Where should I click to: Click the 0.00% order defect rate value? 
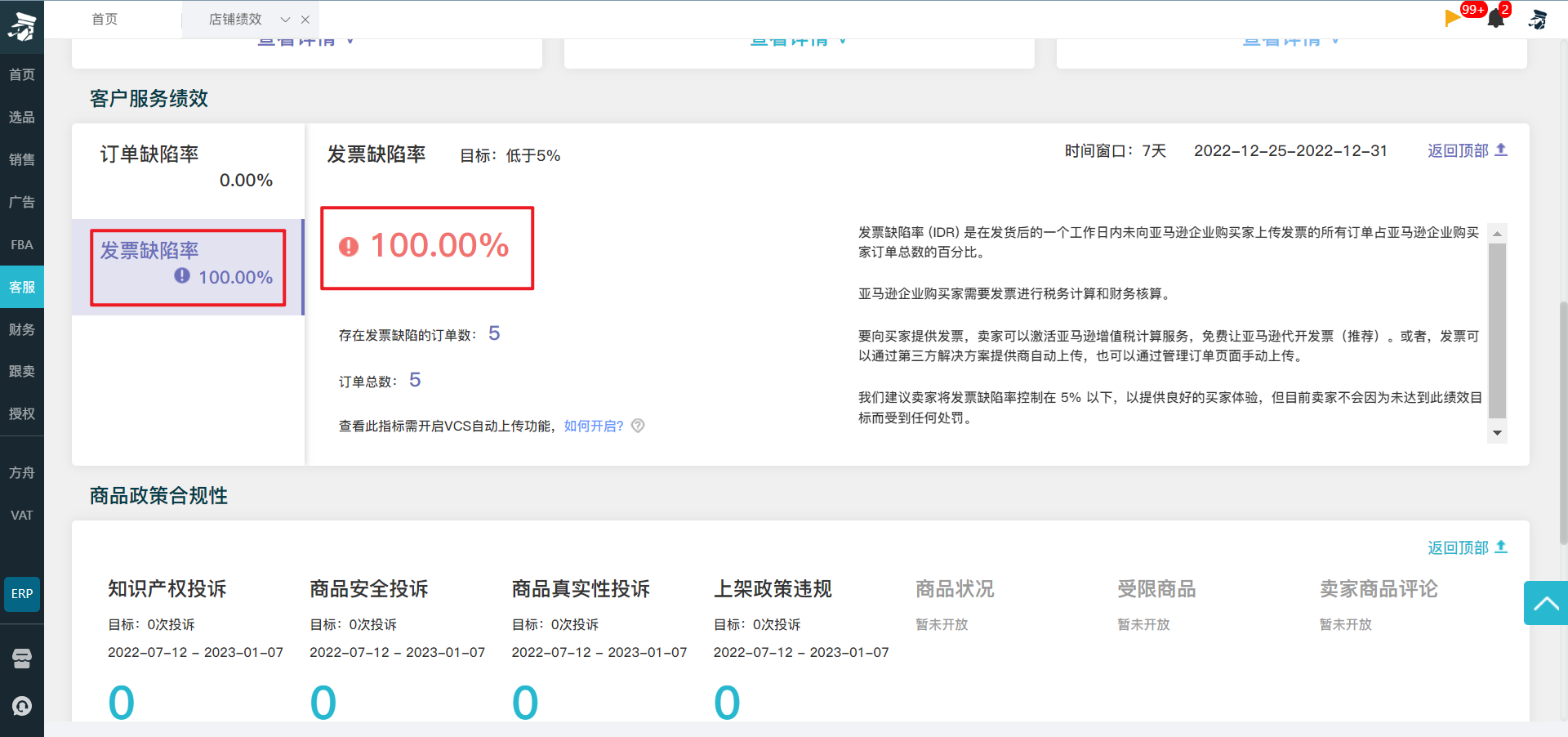[x=246, y=181]
